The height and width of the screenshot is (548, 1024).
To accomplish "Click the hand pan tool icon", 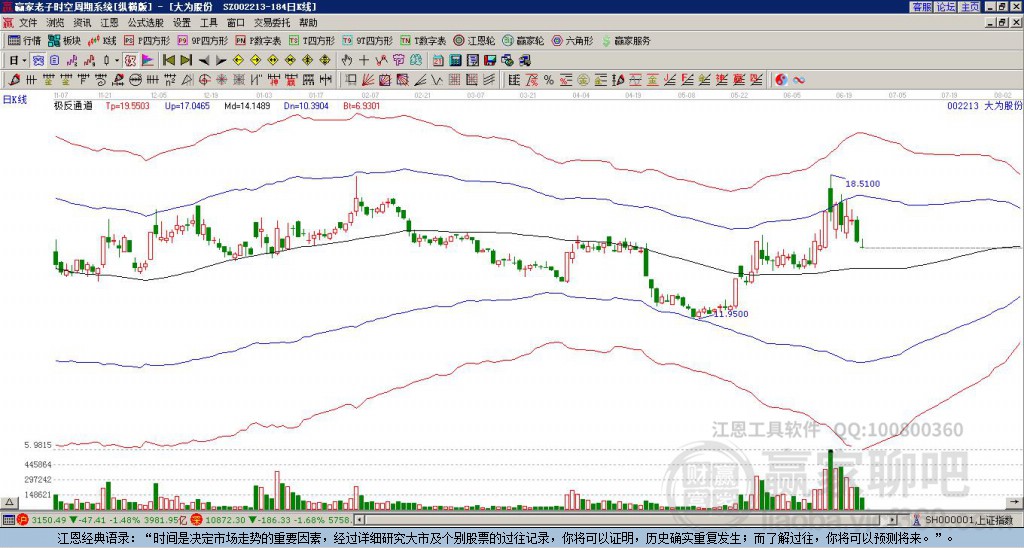I will click(347, 61).
